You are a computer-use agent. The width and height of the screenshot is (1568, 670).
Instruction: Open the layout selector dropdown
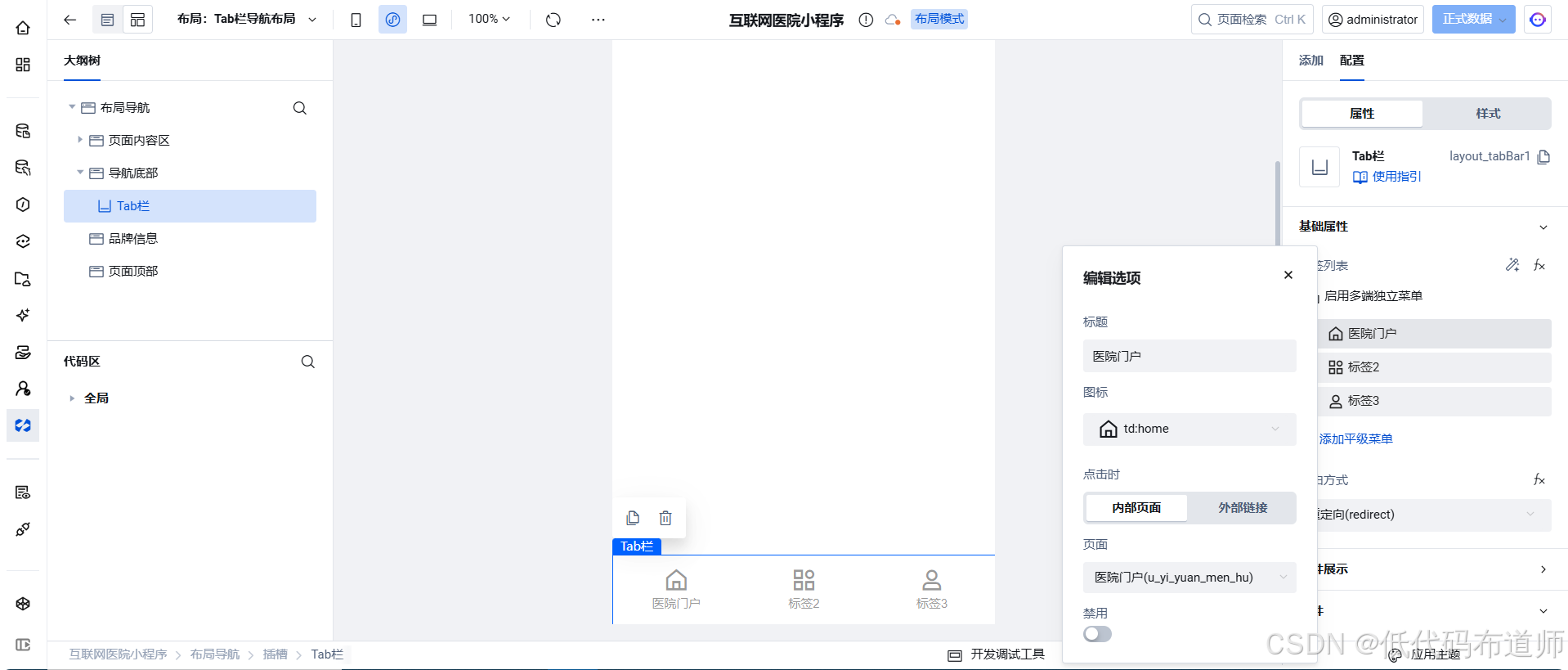tap(247, 19)
